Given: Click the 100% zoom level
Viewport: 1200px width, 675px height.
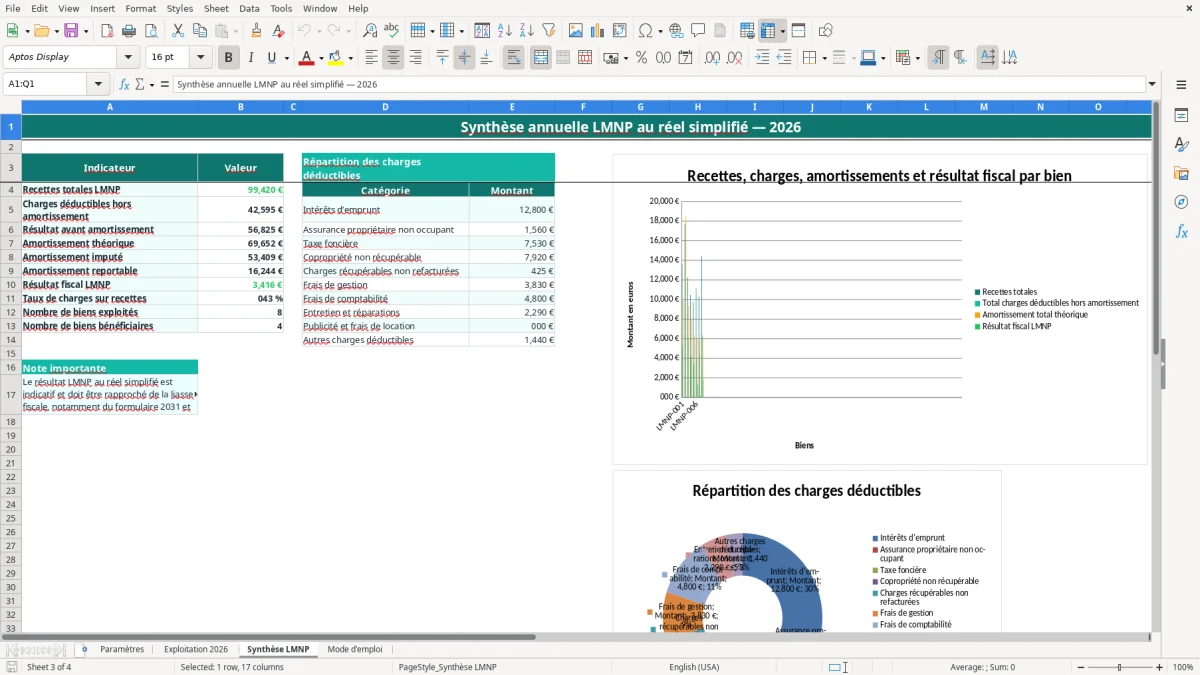Looking at the screenshot, I should tap(1183, 667).
